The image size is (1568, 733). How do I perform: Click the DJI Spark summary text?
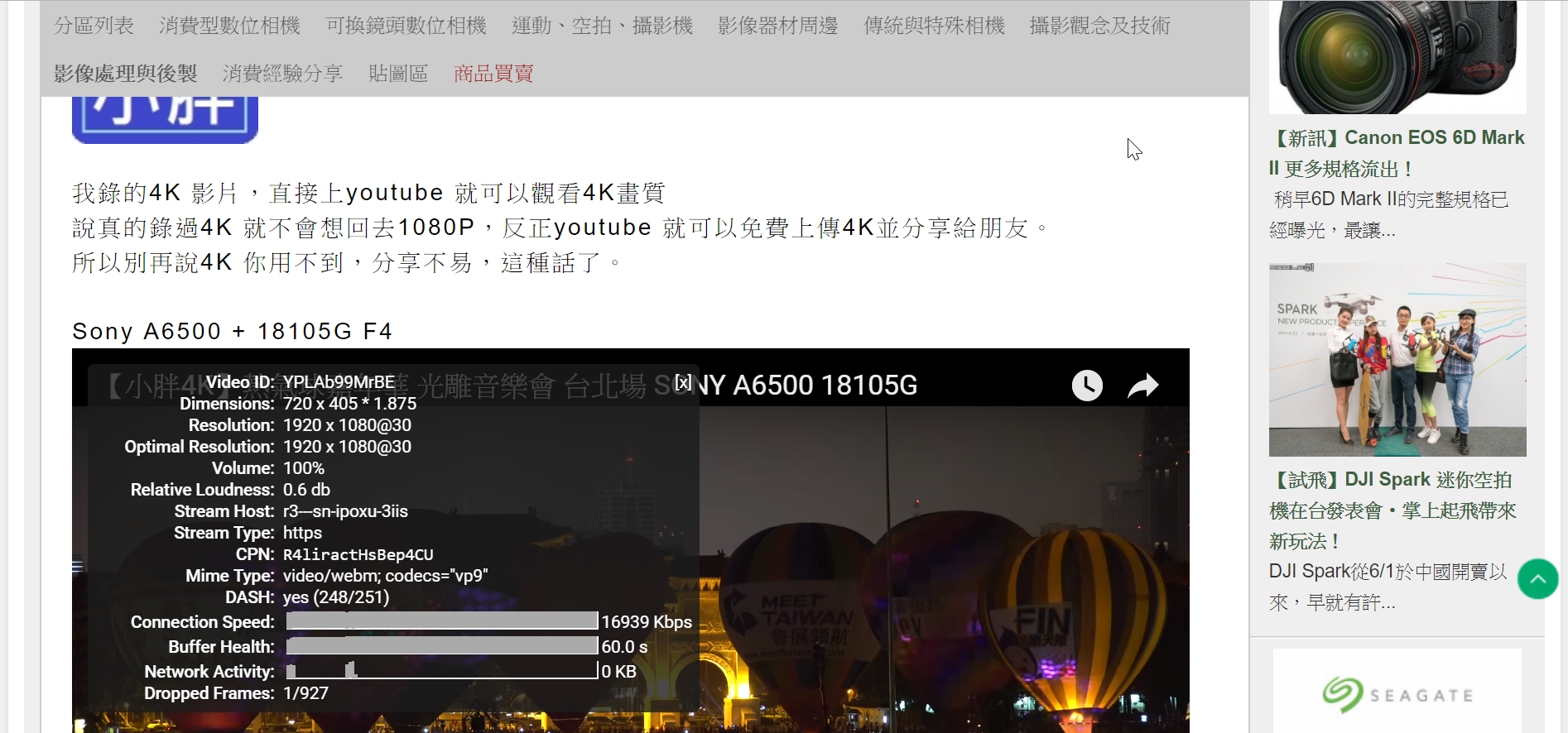[x=1388, y=587]
